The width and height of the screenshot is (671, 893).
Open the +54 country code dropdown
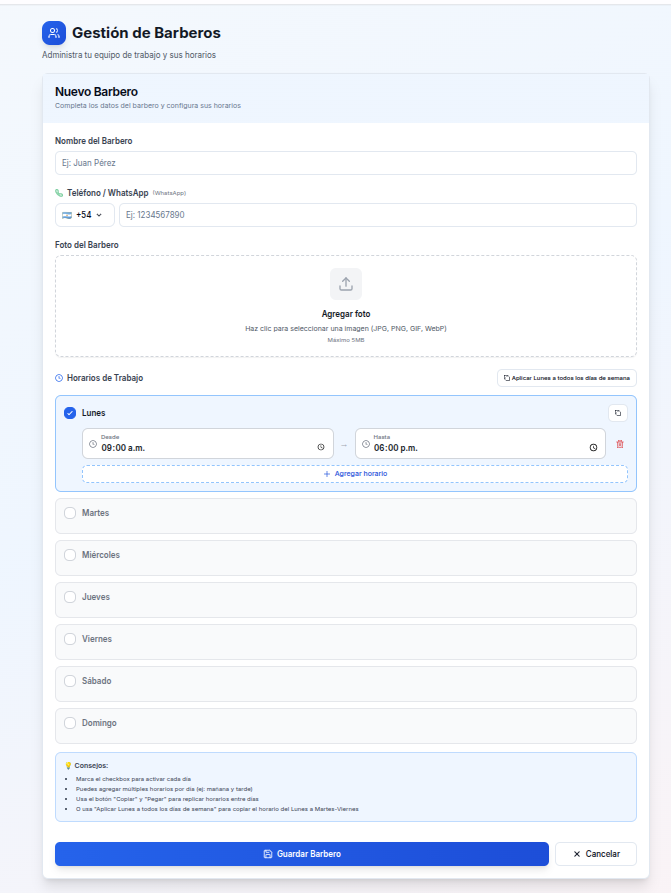(x=85, y=215)
